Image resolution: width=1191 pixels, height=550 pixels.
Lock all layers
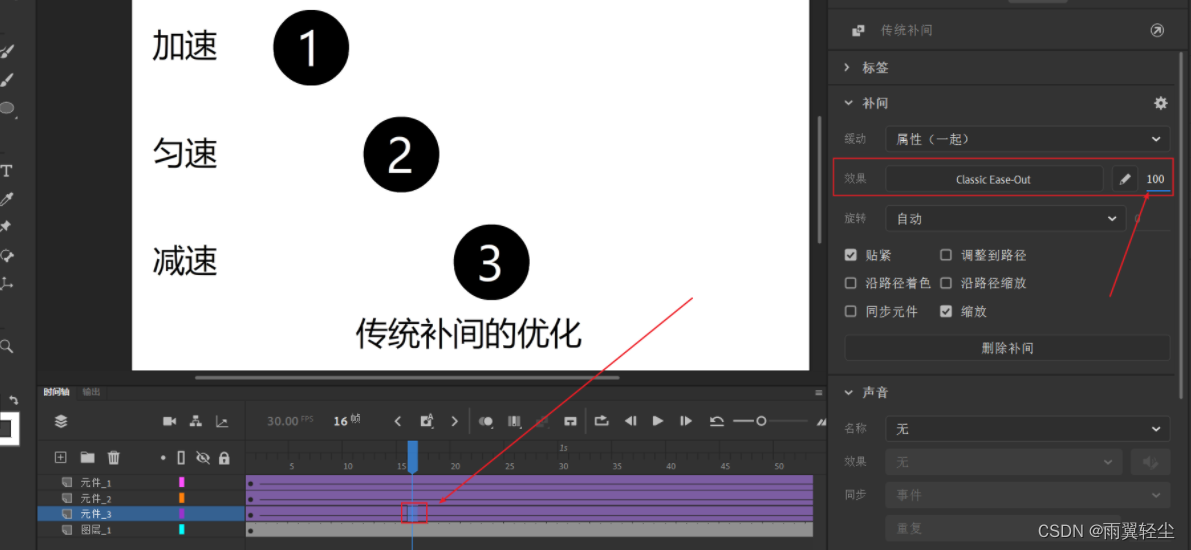(x=224, y=458)
